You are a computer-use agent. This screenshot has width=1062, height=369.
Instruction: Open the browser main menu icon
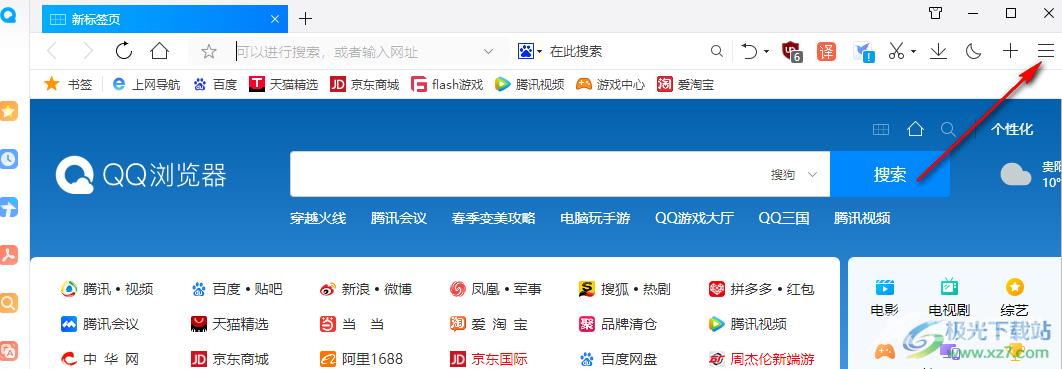tap(1046, 51)
